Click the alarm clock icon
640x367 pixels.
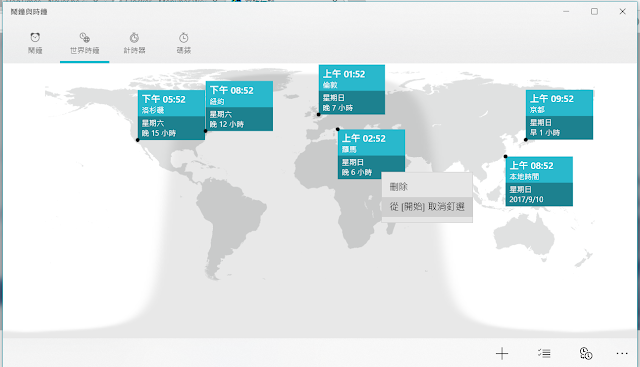(35, 38)
